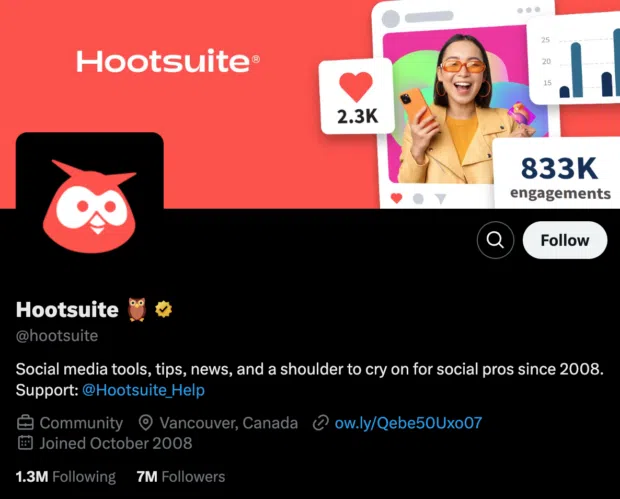Viewport: 620px width, 499px height.
Task: Follow the Hootsuite account
Action: [x=565, y=240]
